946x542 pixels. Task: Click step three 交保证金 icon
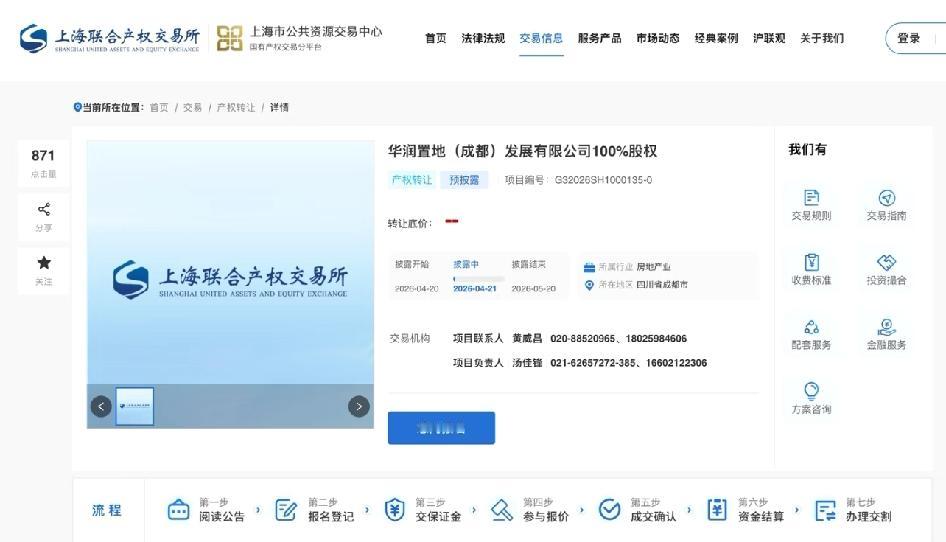point(394,510)
